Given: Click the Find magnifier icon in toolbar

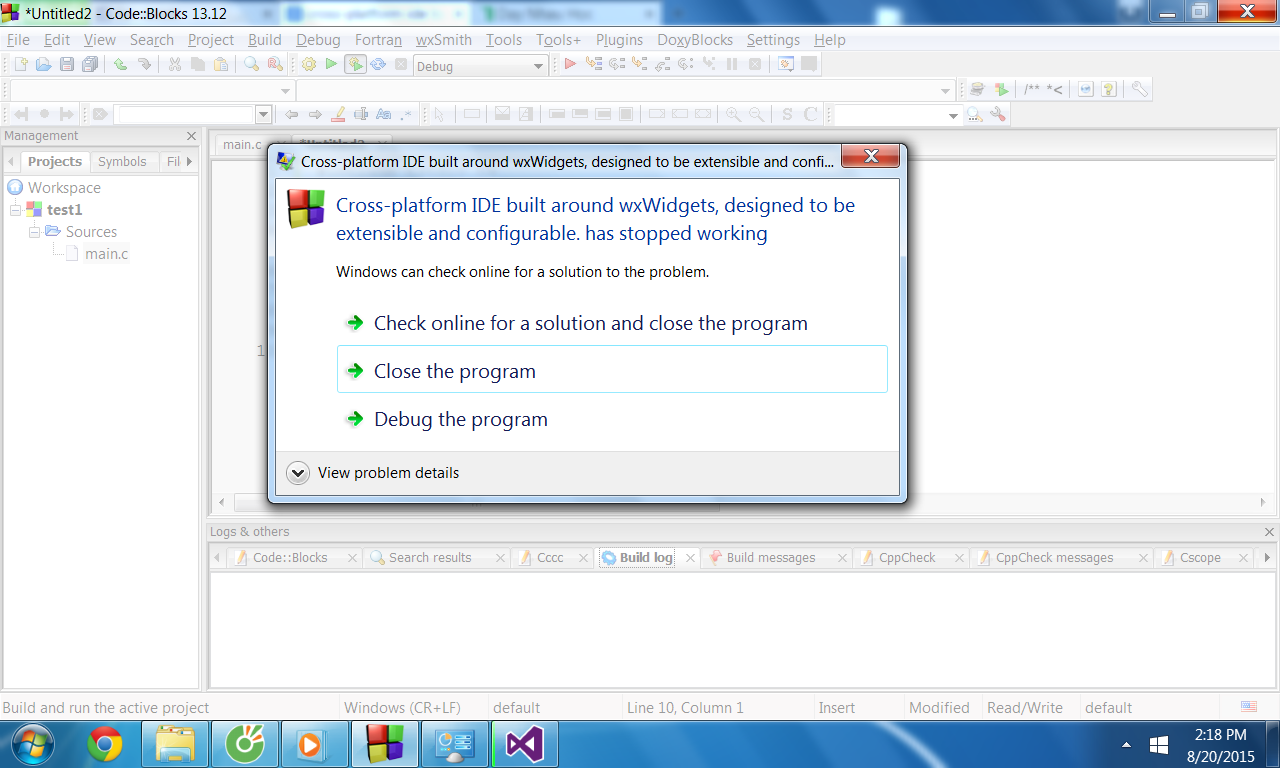Looking at the screenshot, I should [251, 65].
